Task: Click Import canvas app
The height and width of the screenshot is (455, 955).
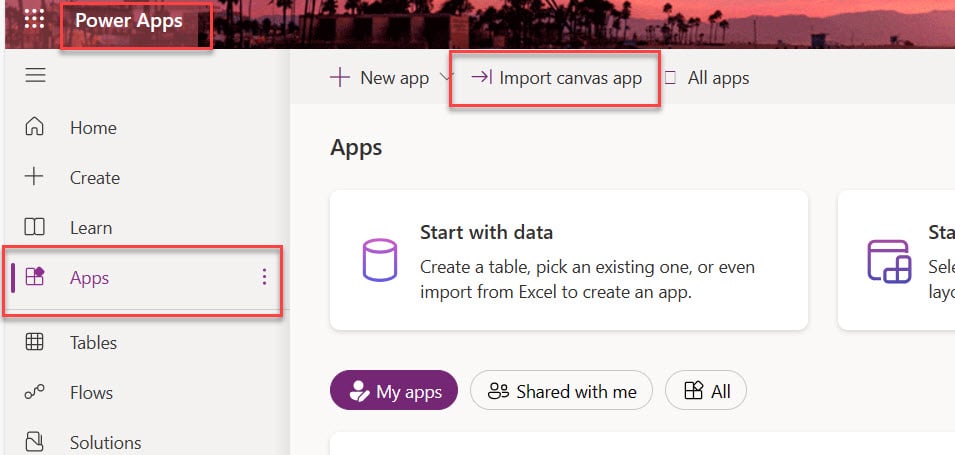Action: [x=556, y=78]
